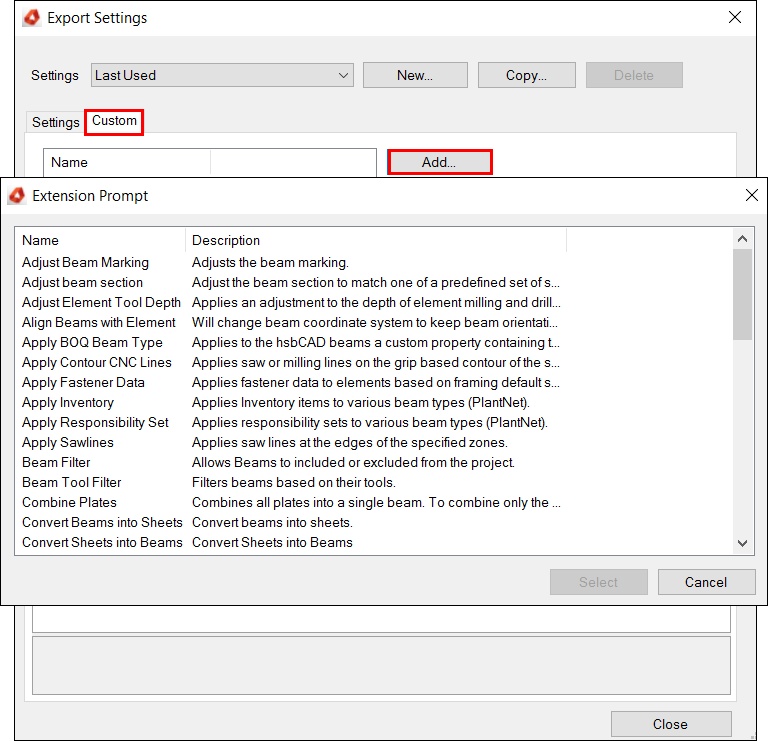This screenshot has height=741, width=768.
Task: Click Close in the Export Settings window
Action: 671,724
